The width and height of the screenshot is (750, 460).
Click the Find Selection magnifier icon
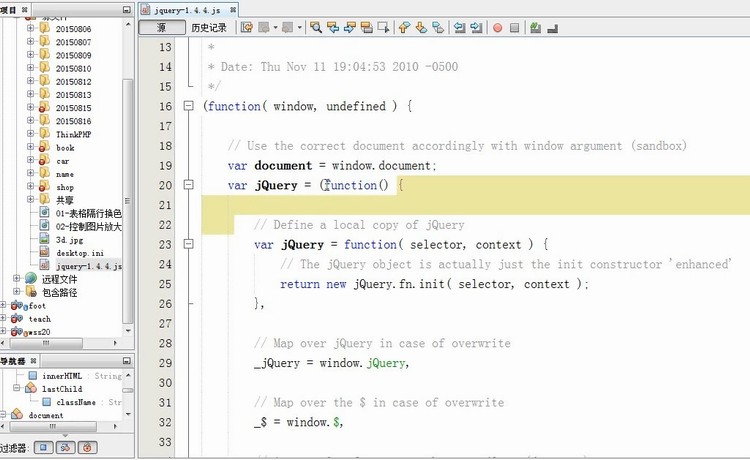point(316,28)
